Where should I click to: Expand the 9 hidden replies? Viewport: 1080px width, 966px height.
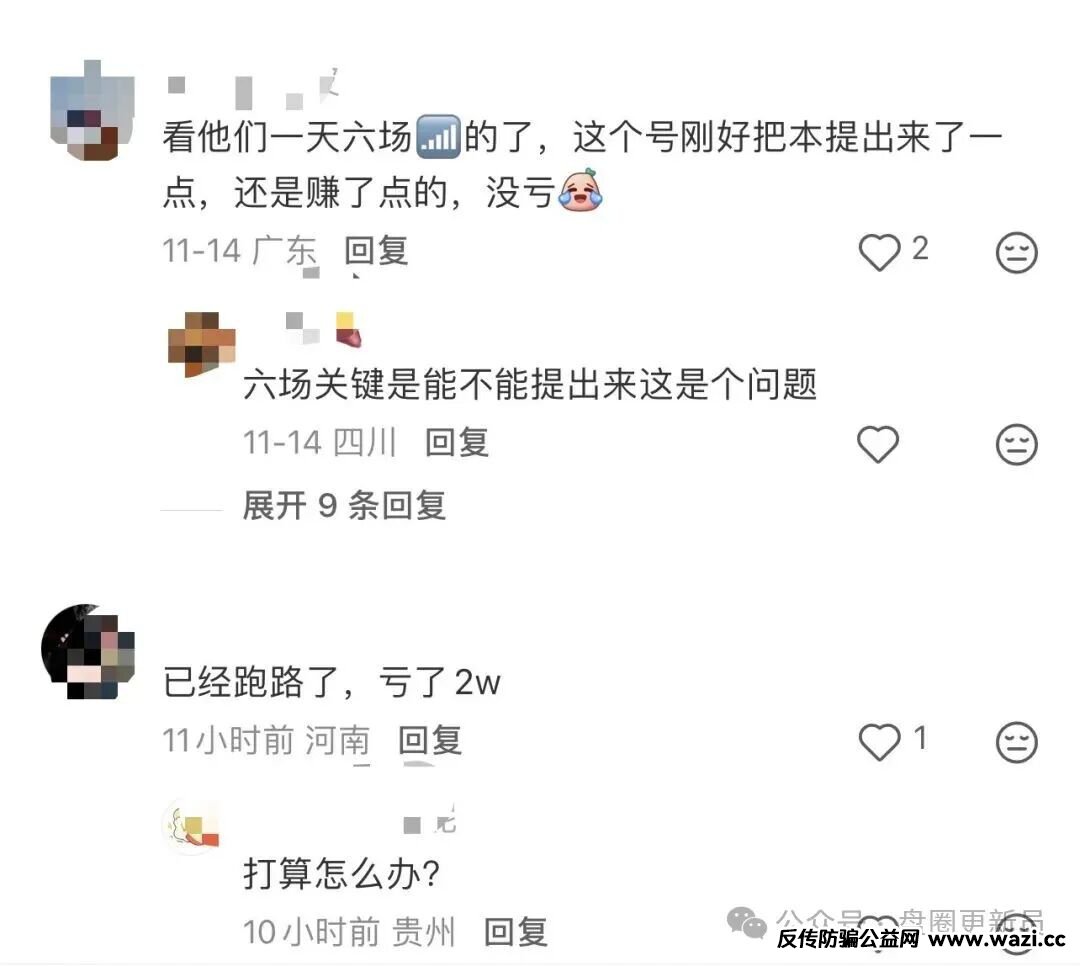[x=344, y=506]
